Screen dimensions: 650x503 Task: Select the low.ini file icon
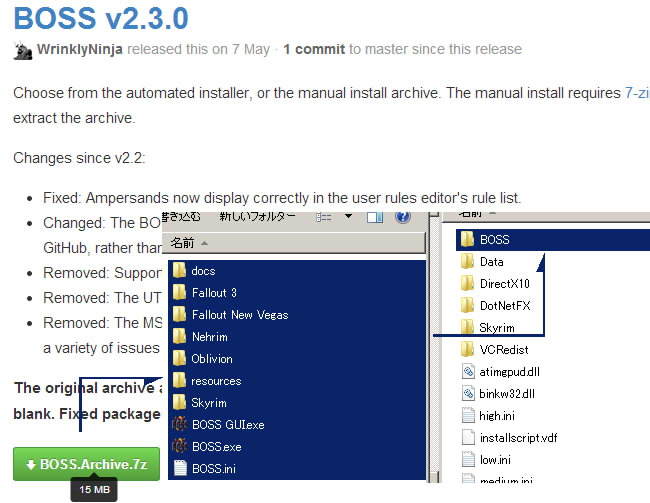pyautogui.click(x=468, y=459)
